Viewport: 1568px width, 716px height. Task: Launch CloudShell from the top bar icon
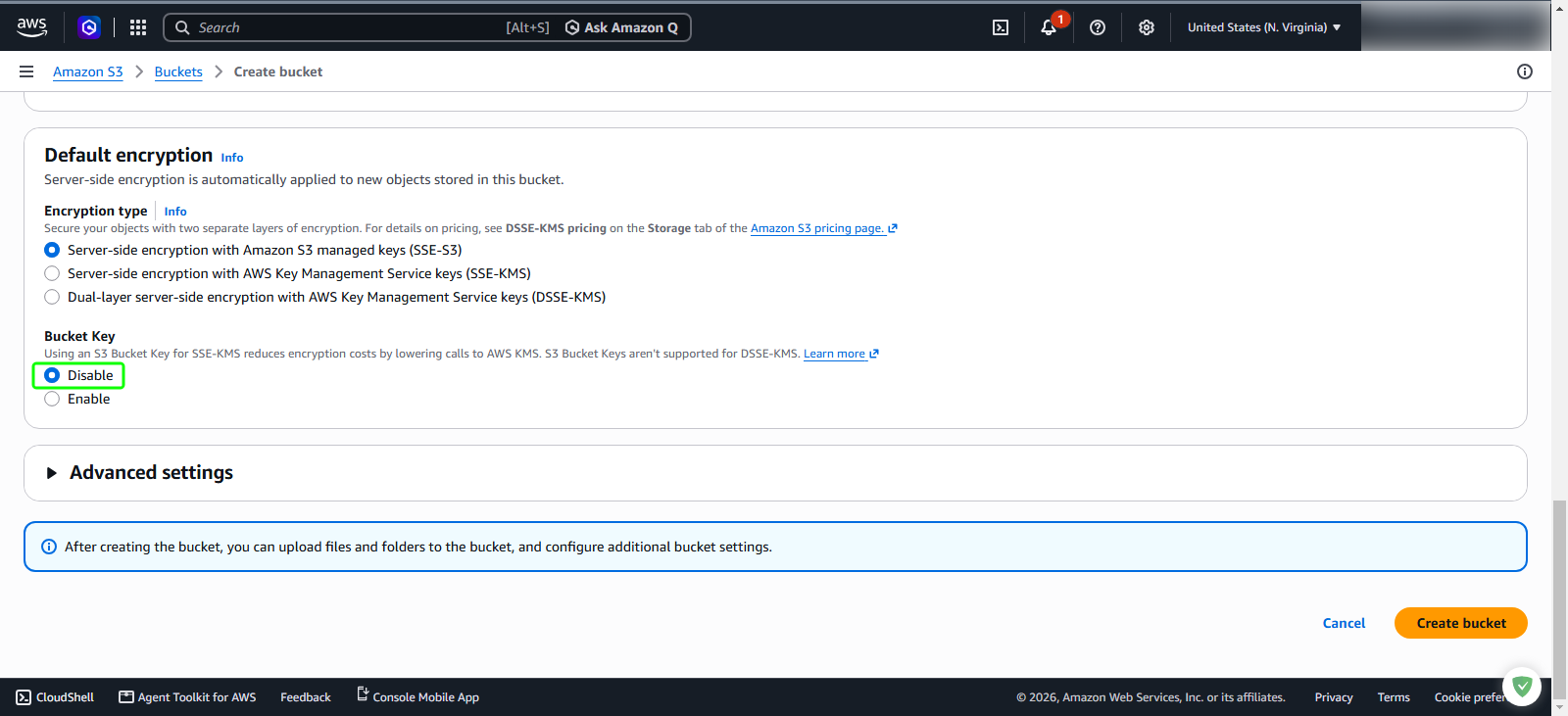coord(1001,27)
